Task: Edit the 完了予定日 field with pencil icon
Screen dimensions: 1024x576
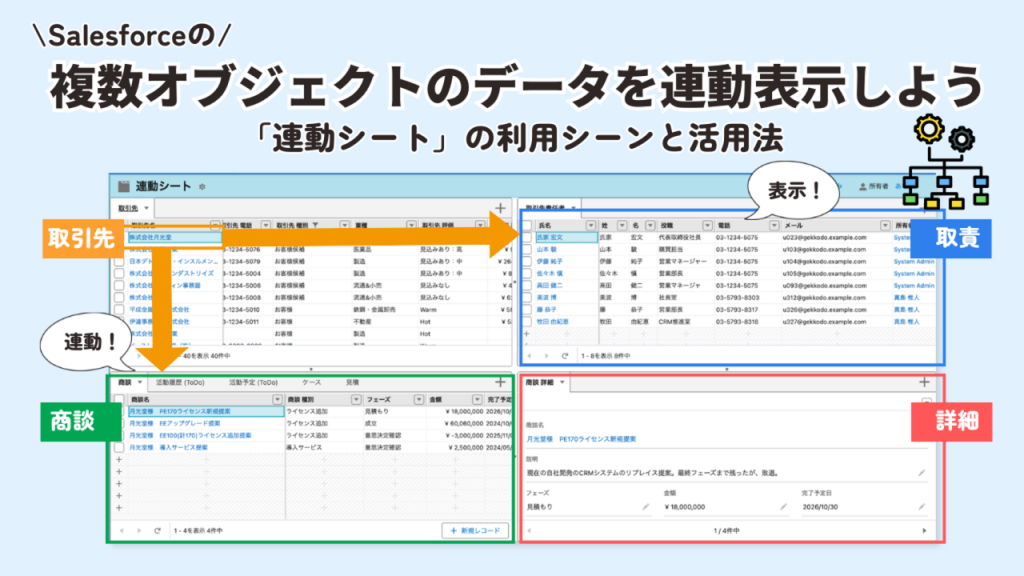Action: point(921,507)
